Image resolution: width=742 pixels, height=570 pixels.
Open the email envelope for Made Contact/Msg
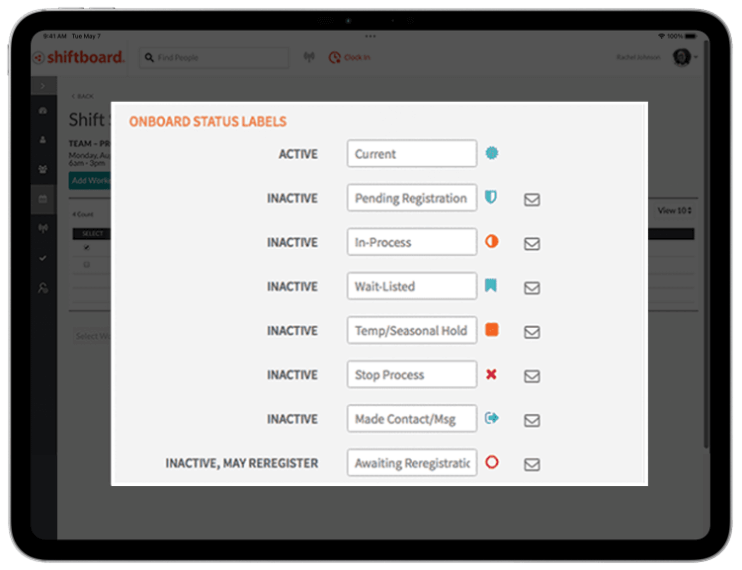(532, 420)
